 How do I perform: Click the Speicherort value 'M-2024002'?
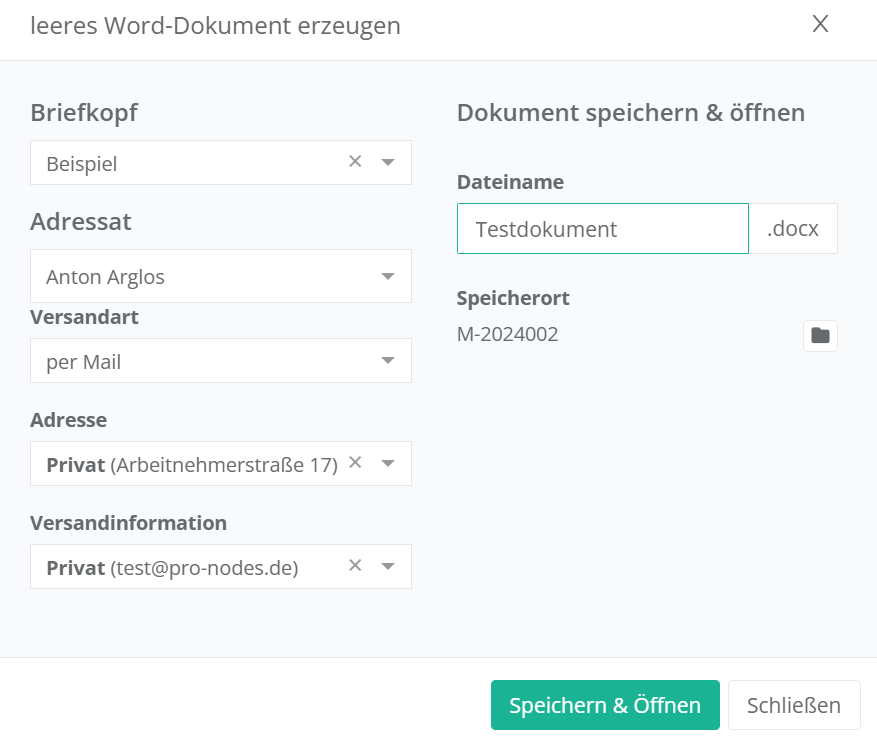tap(507, 335)
